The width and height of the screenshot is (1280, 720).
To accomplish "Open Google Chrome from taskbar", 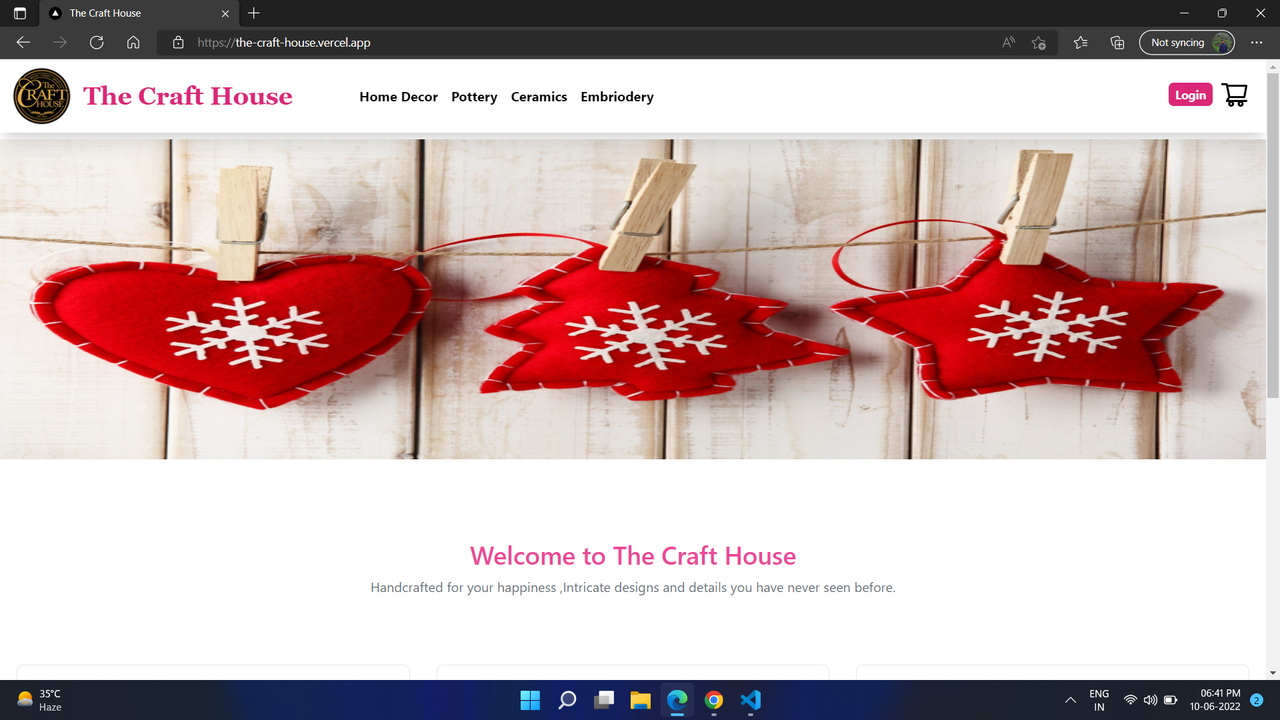I will click(714, 700).
